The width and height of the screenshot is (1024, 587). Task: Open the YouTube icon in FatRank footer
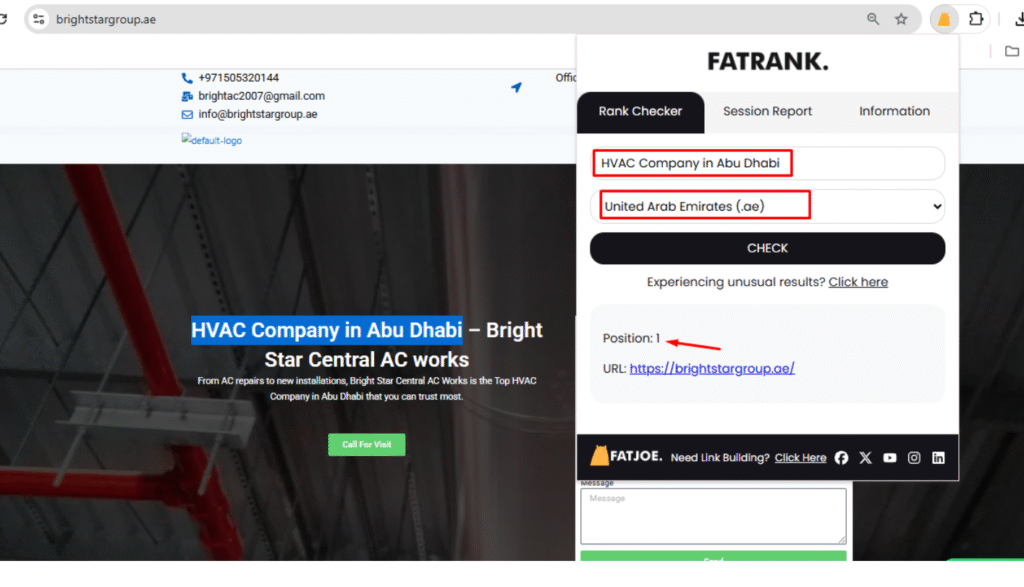point(890,458)
